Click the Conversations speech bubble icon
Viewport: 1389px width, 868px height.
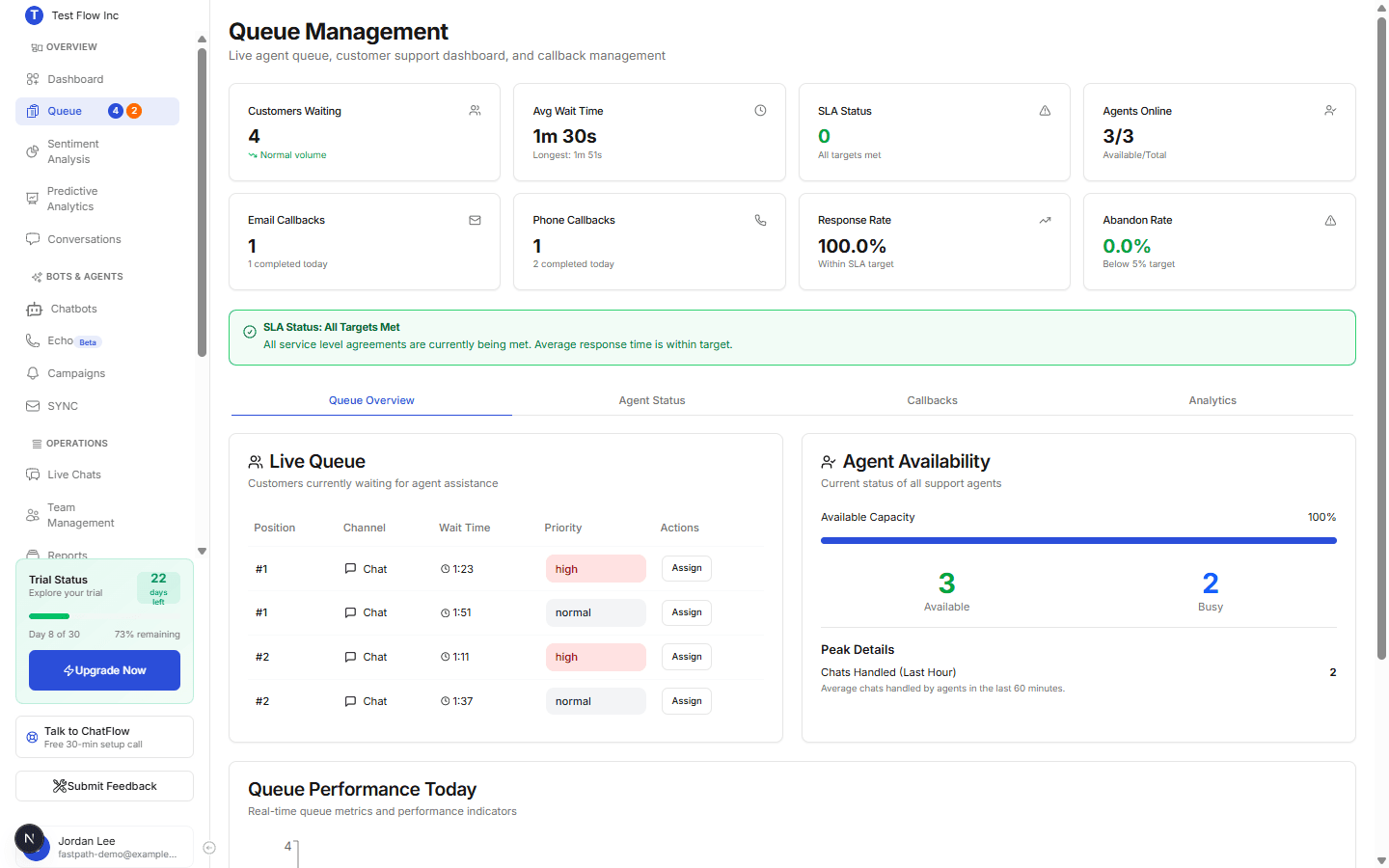click(33, 239)
